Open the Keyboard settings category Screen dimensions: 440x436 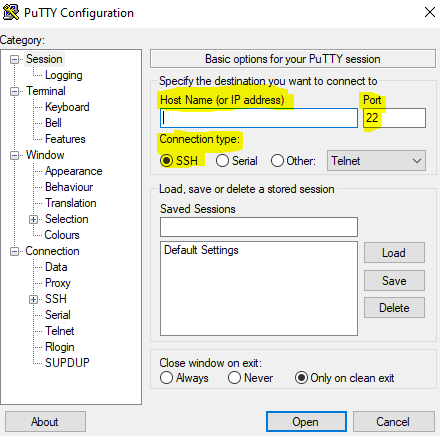[x=67, y=107]
